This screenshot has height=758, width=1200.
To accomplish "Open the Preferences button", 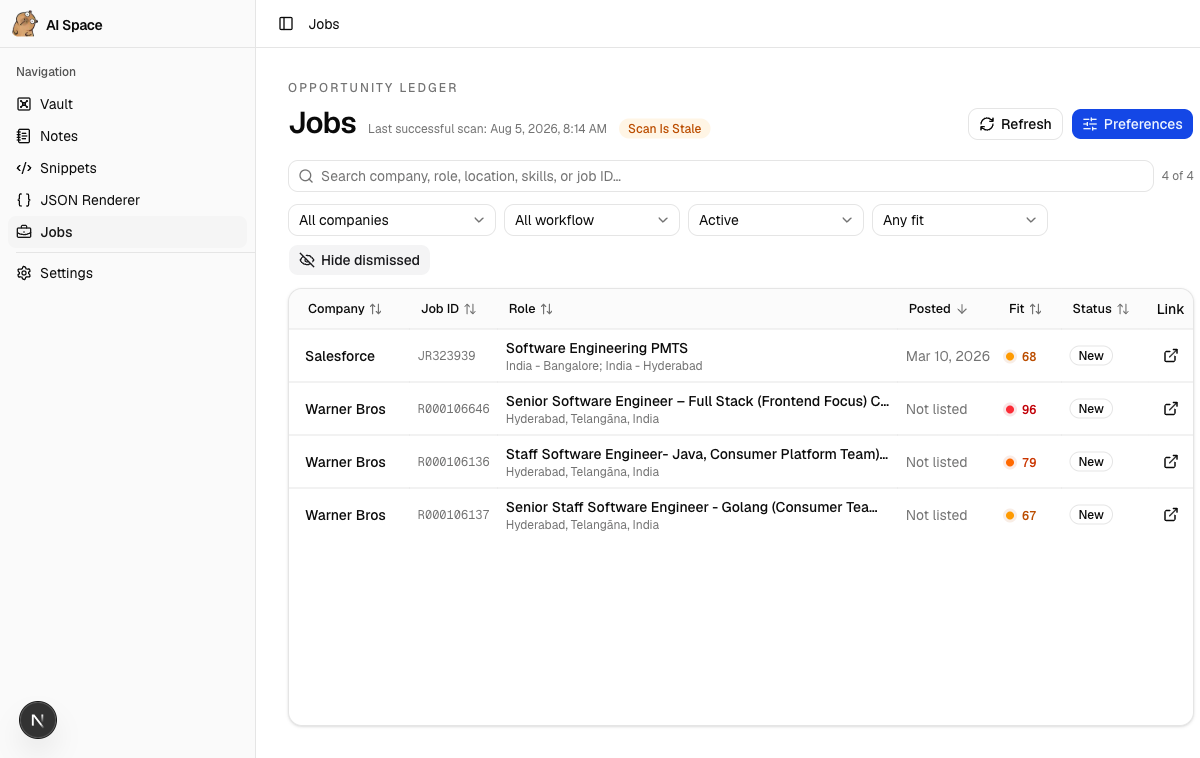I will 1132,124.
